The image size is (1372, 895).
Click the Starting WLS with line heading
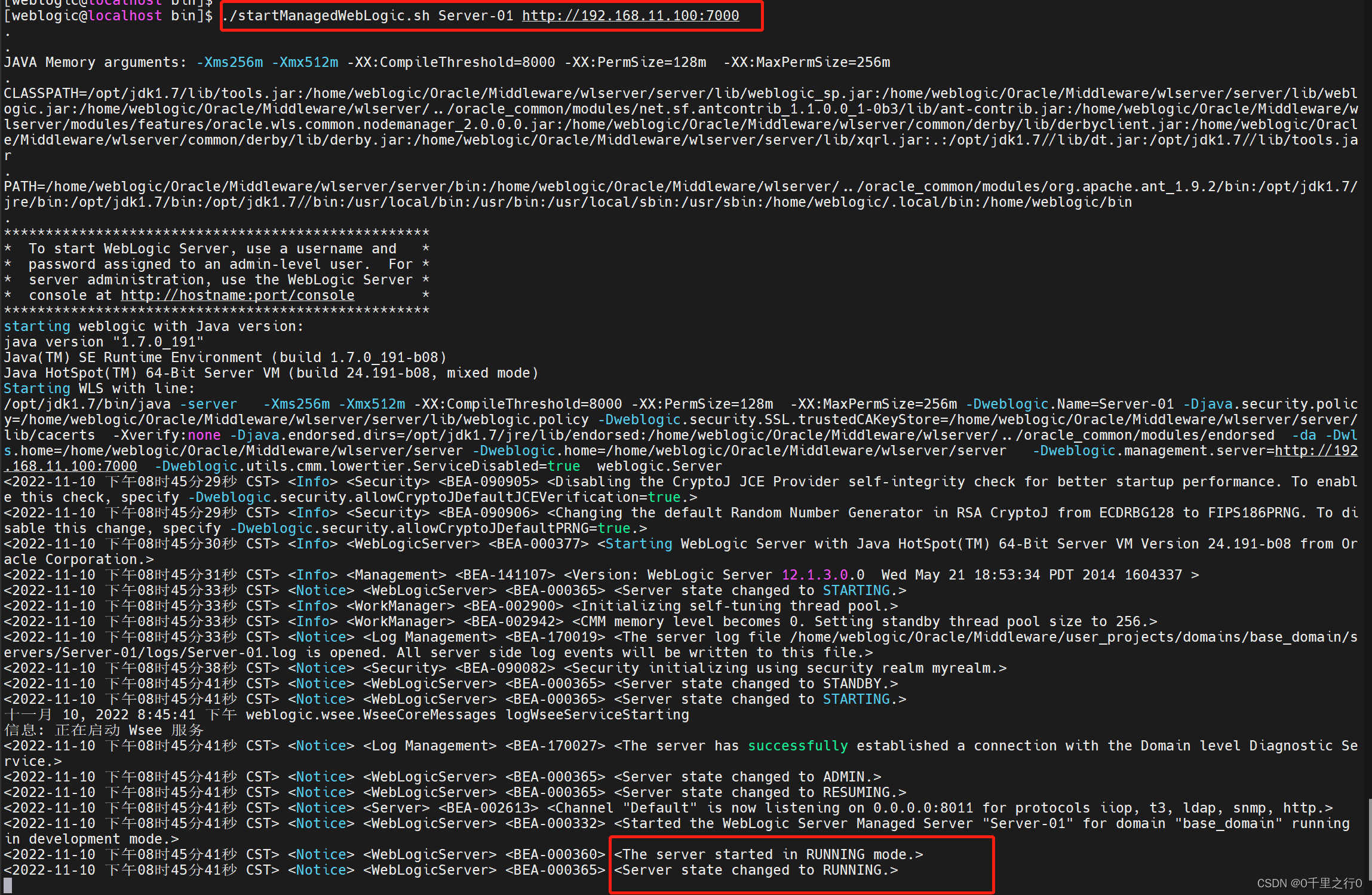[x=97, y=388]
